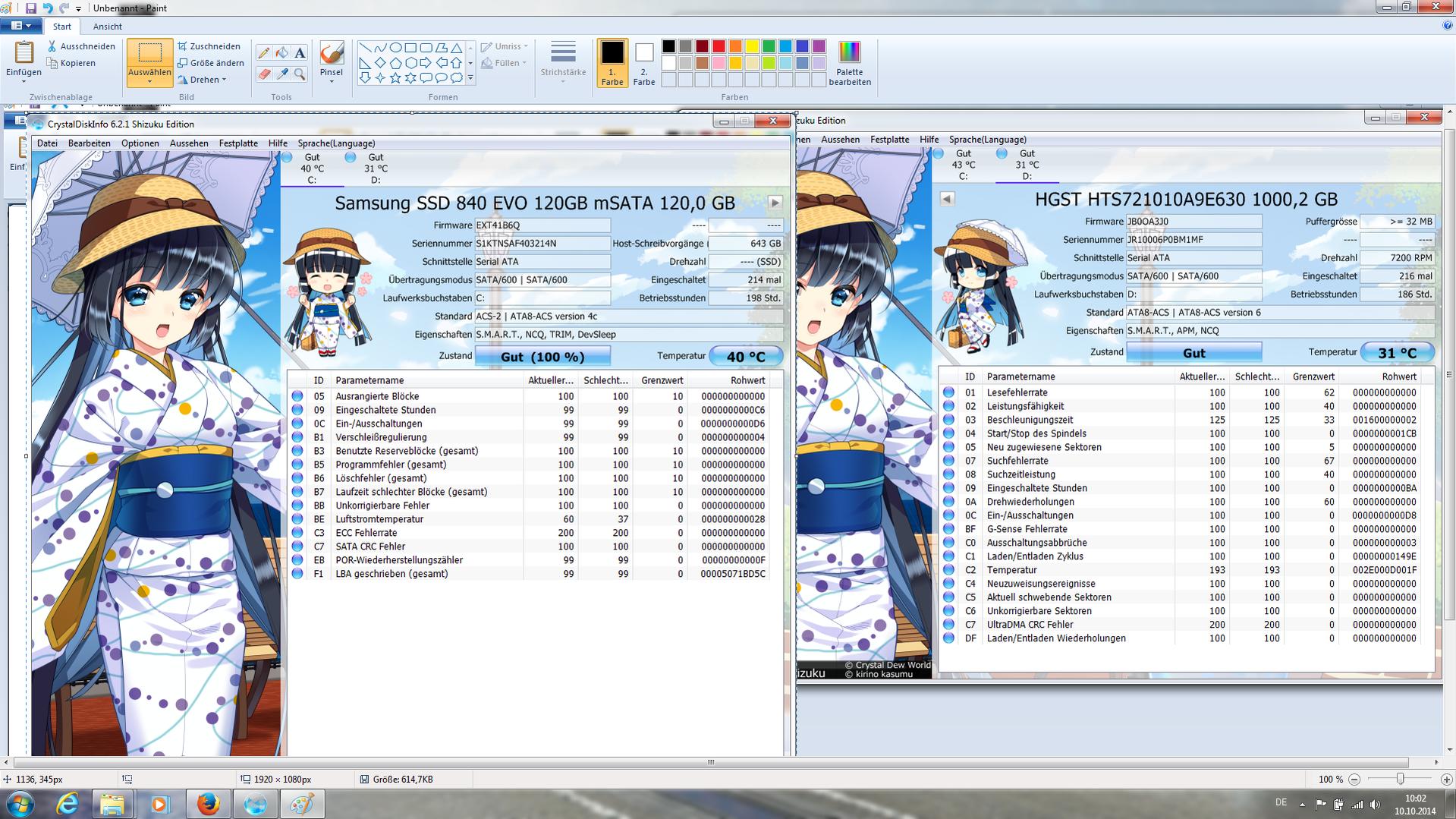The image size is (1456, 819).
Task: Open the blue Paint file menu button
Action: pos(21,26)
